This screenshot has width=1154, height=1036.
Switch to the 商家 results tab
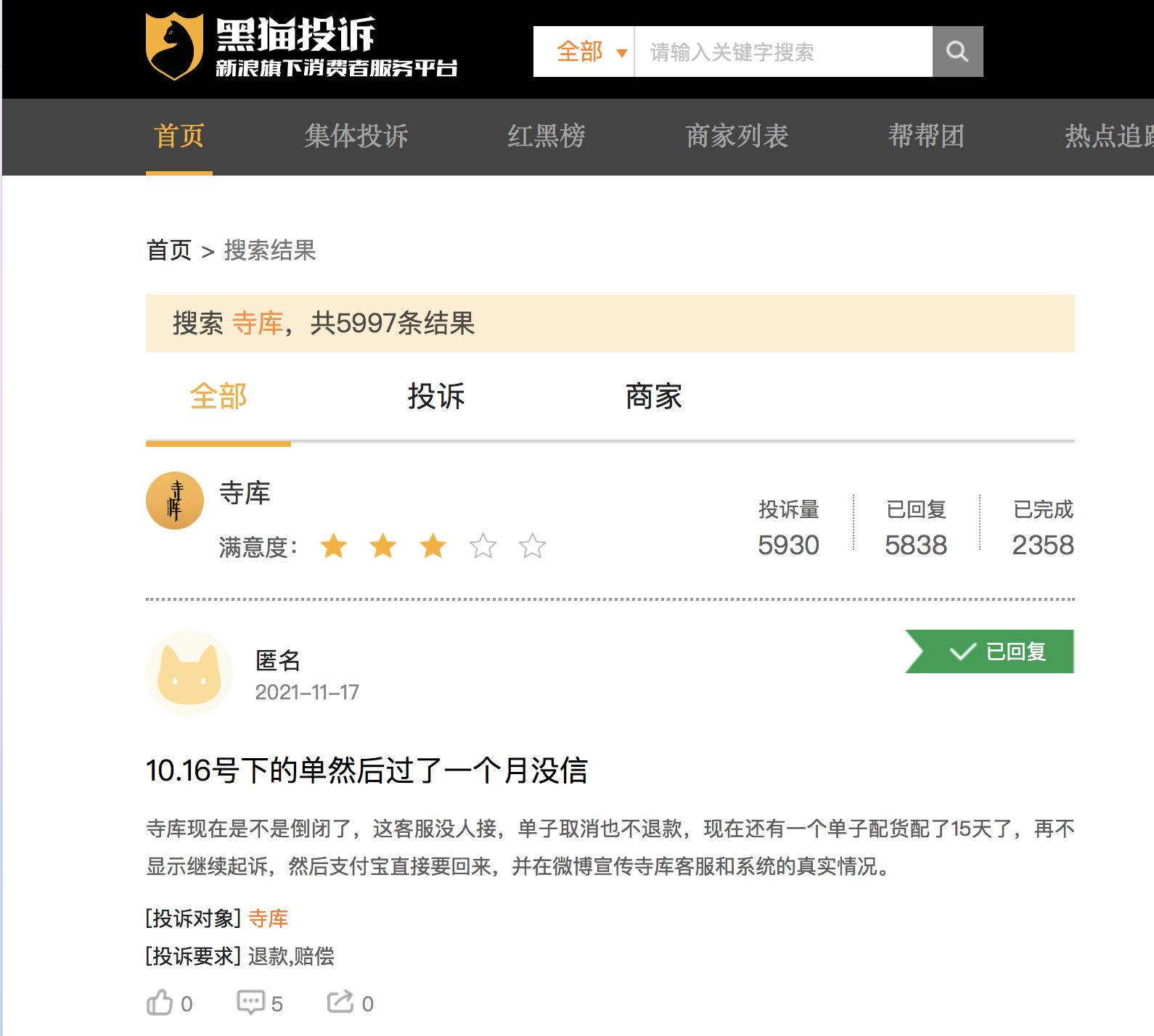(654, 397)
